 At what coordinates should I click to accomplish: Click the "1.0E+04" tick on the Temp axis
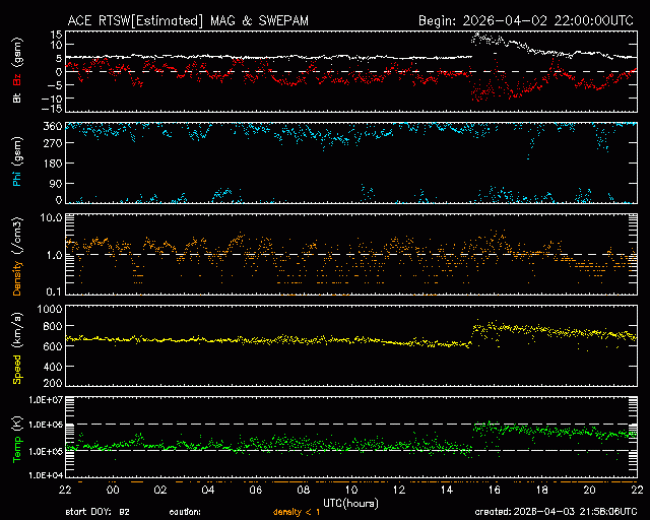point(46,475)
